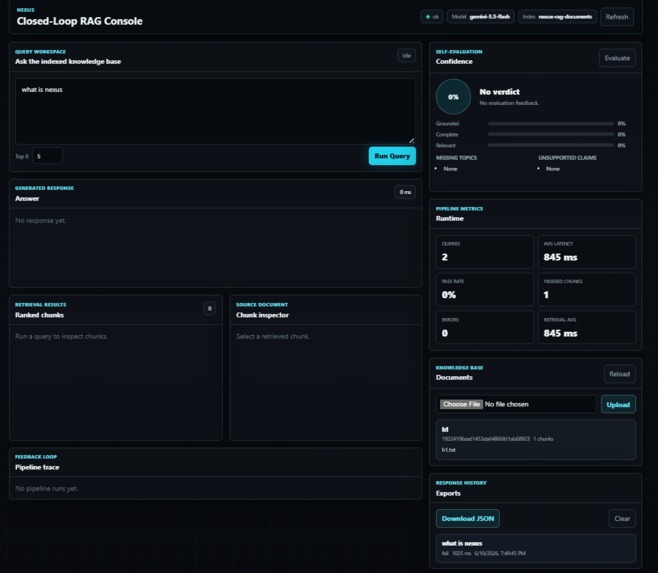Click the 'No verdict' label

[499, 92]
